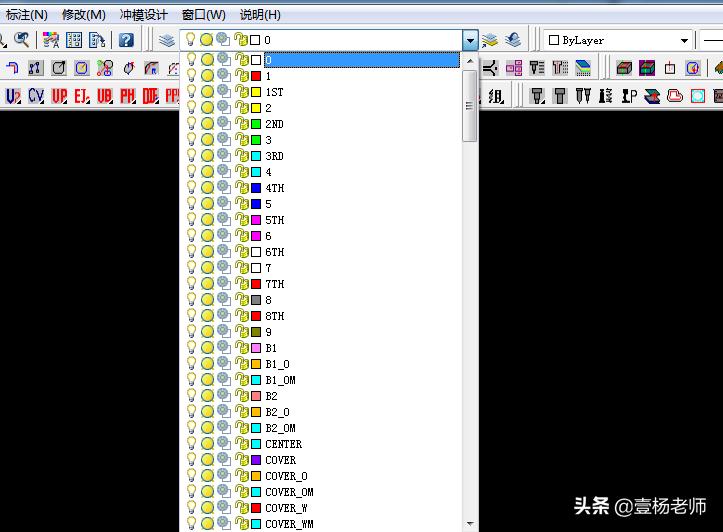Click the double punch pins icon

583,96
